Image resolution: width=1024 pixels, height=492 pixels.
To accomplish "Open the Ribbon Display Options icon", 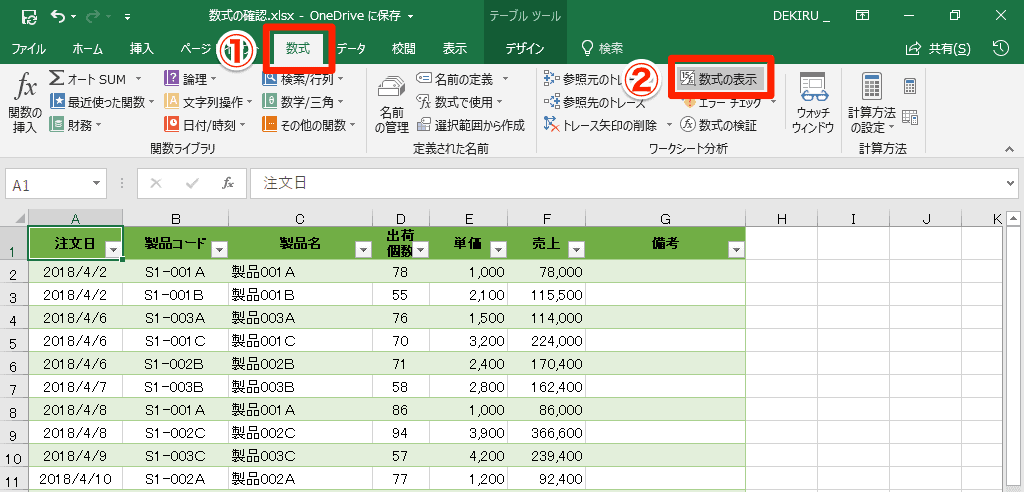I will [x=863, y=16].
